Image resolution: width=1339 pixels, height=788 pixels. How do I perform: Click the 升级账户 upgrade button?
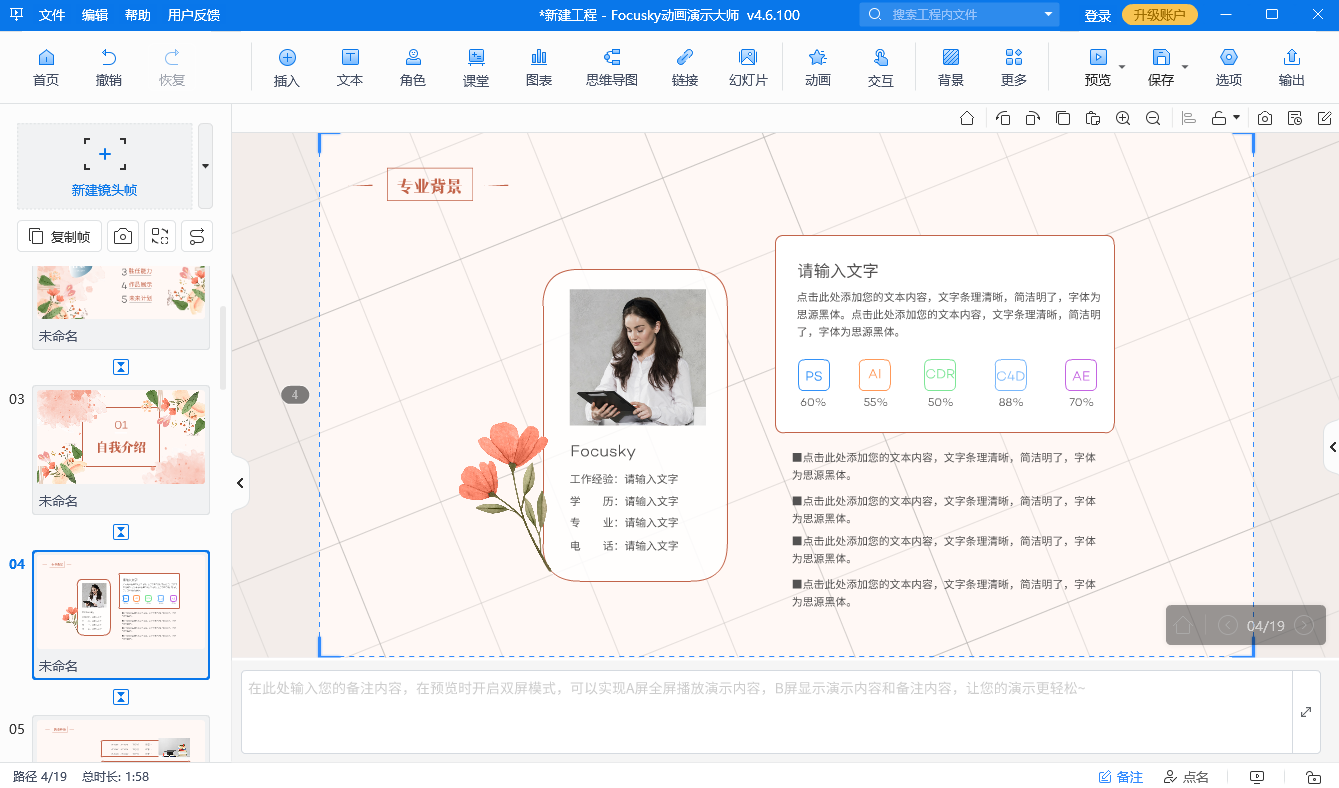tap(1160, 15)
